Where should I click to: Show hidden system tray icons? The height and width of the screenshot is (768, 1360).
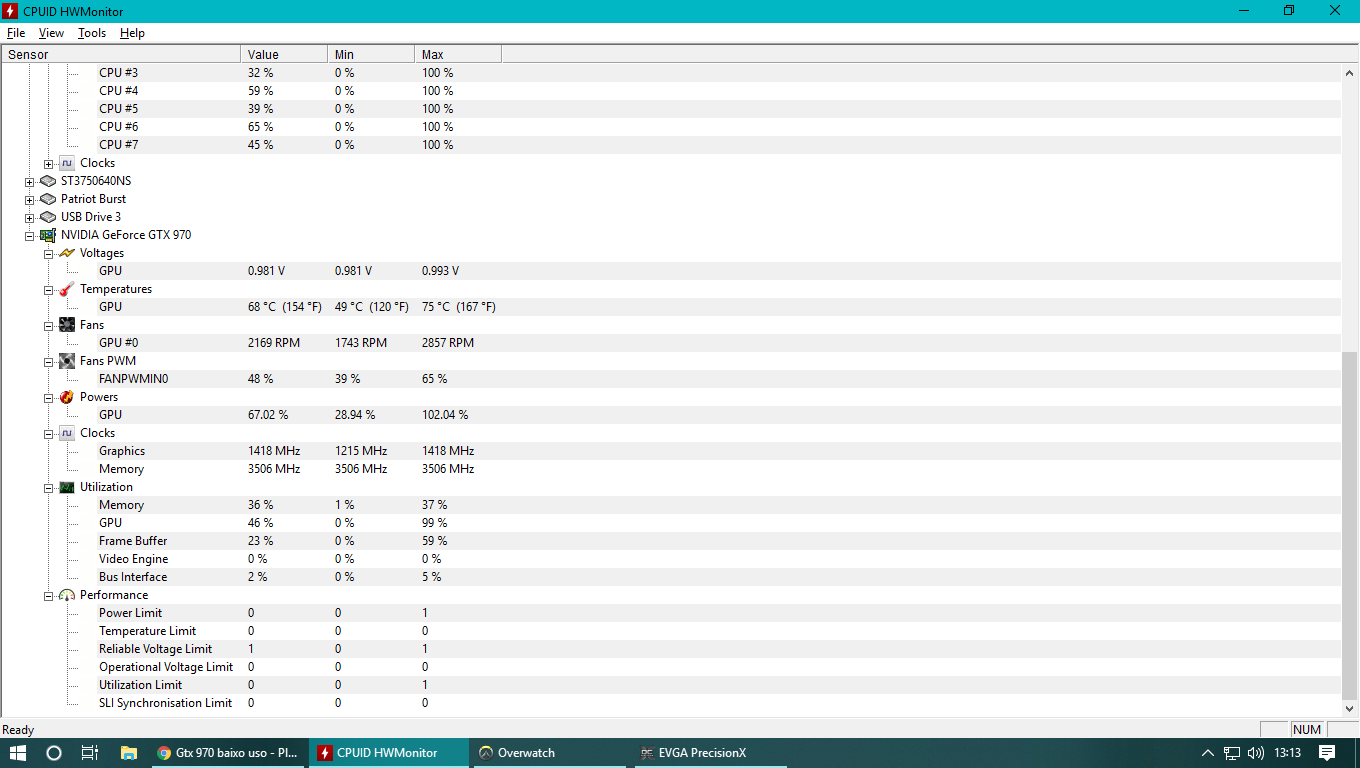coord(1207,753)
